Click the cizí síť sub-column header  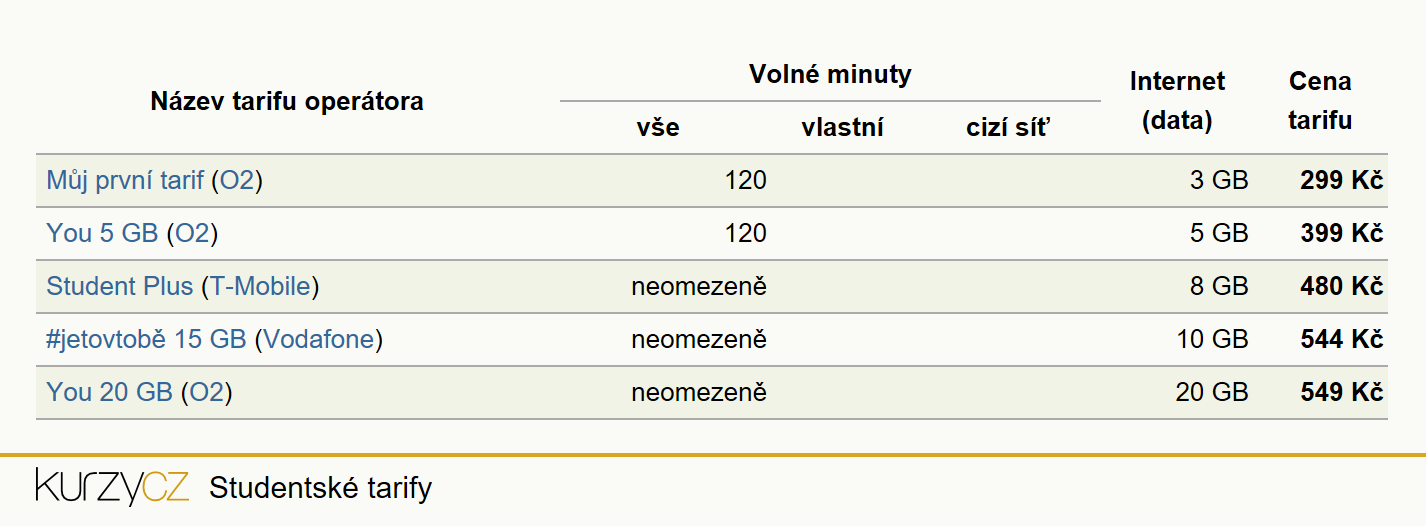[1009, 128]
